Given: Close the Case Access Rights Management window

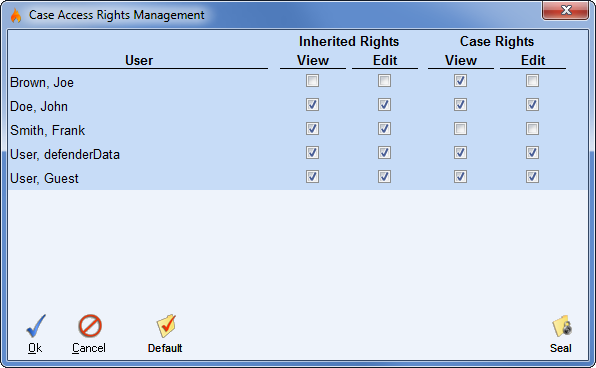Looking at the screenshot, I should coord(566,10).
